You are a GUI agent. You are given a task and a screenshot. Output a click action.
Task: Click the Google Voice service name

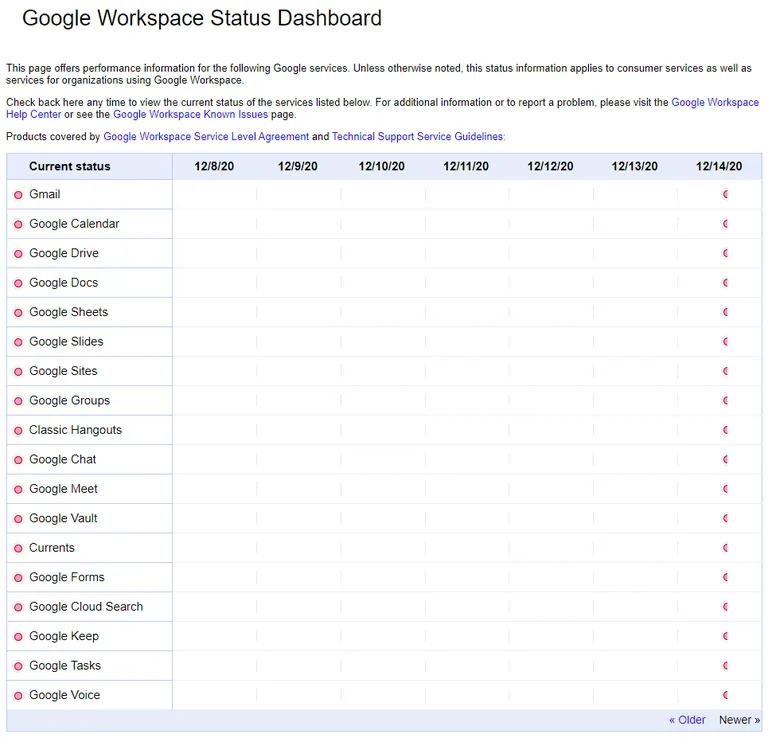[65, 695]
